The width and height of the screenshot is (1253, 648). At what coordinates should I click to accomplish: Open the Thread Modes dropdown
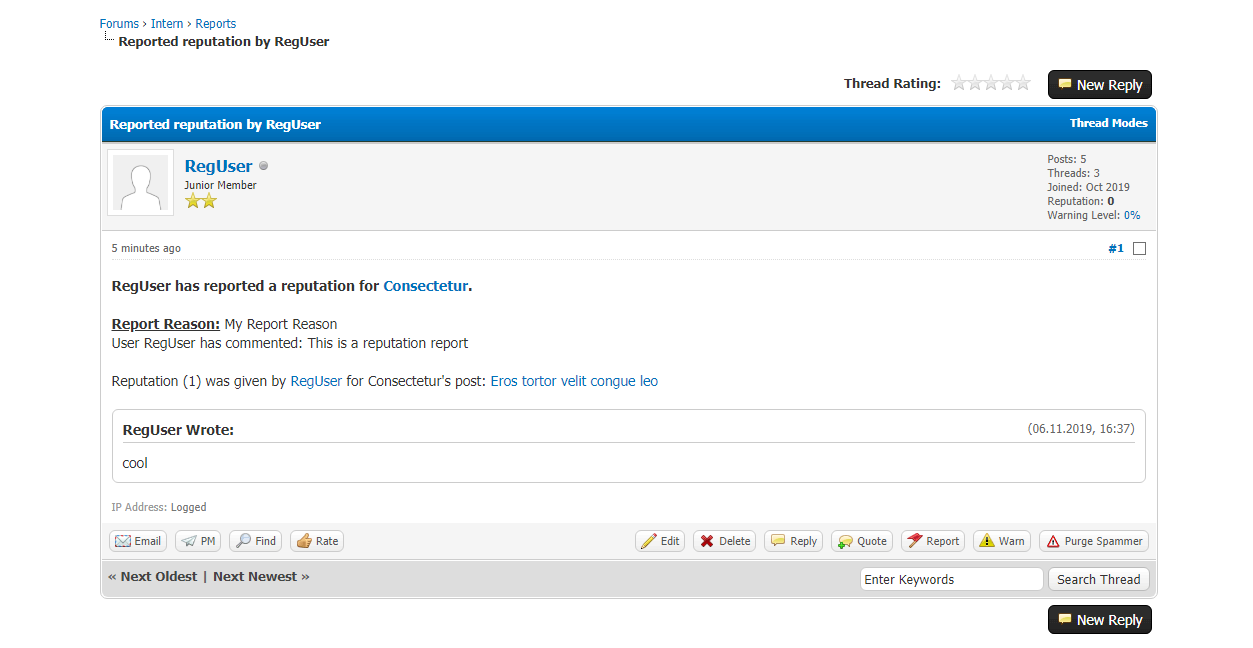pos(1108,123)
